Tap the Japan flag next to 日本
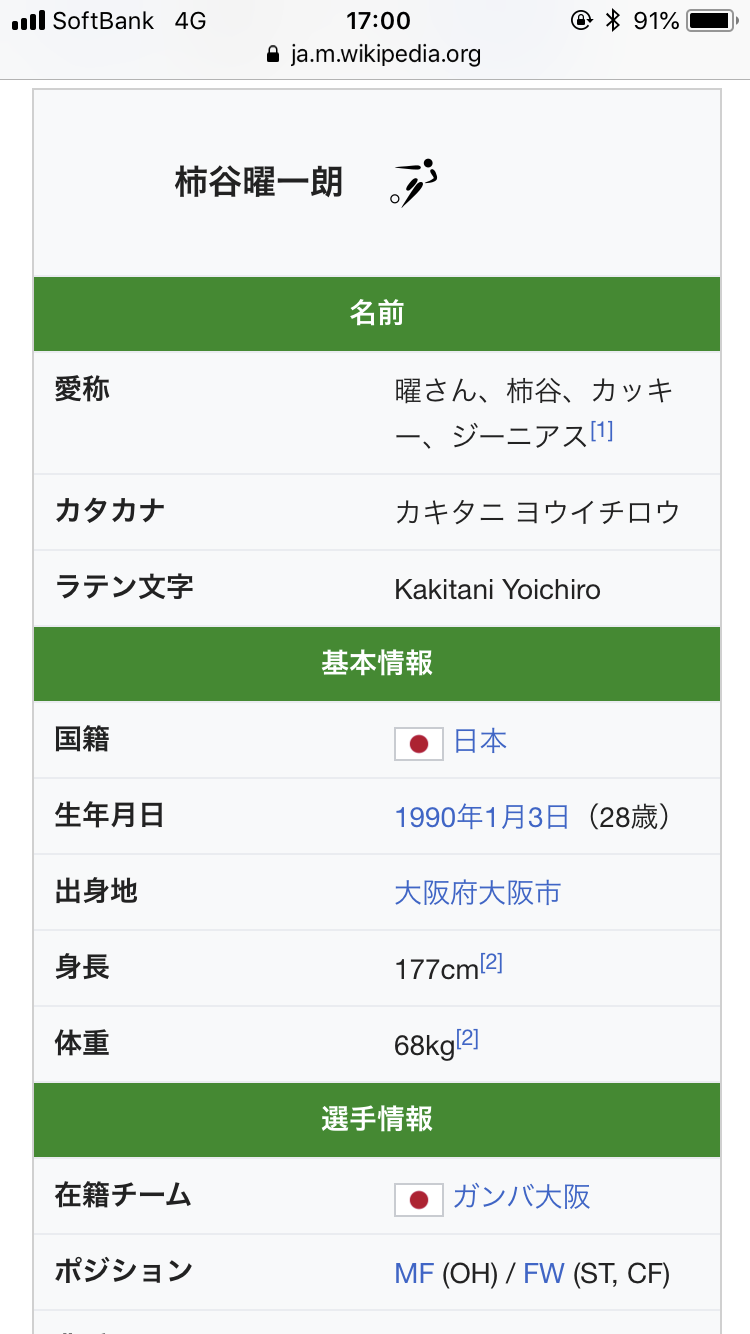 click(419, 743)
